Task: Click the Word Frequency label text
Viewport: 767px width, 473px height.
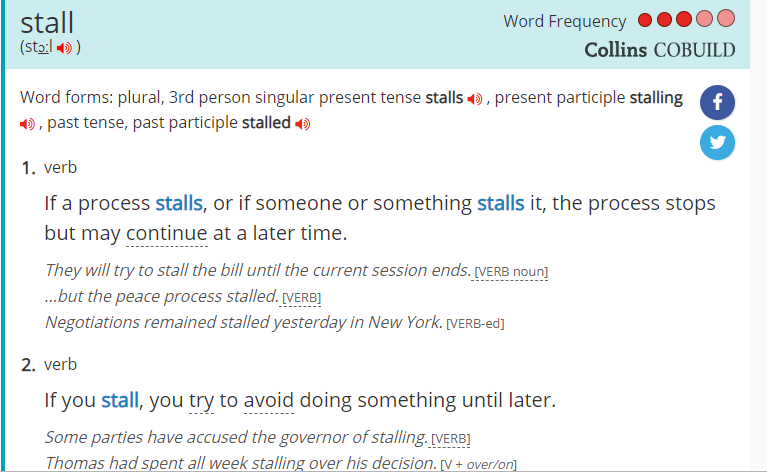Action: click(564, 21)
